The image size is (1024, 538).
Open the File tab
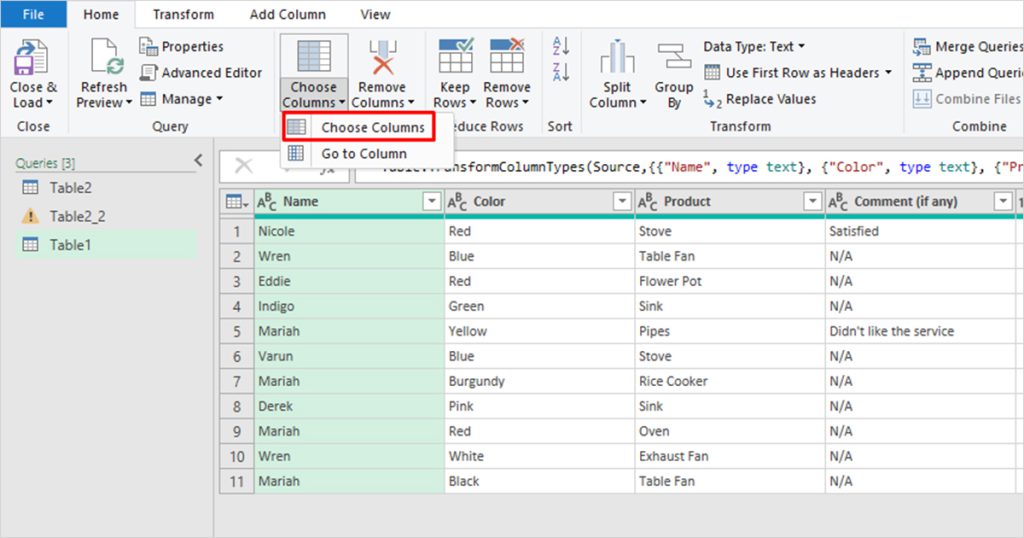click(x=33, y=14)
